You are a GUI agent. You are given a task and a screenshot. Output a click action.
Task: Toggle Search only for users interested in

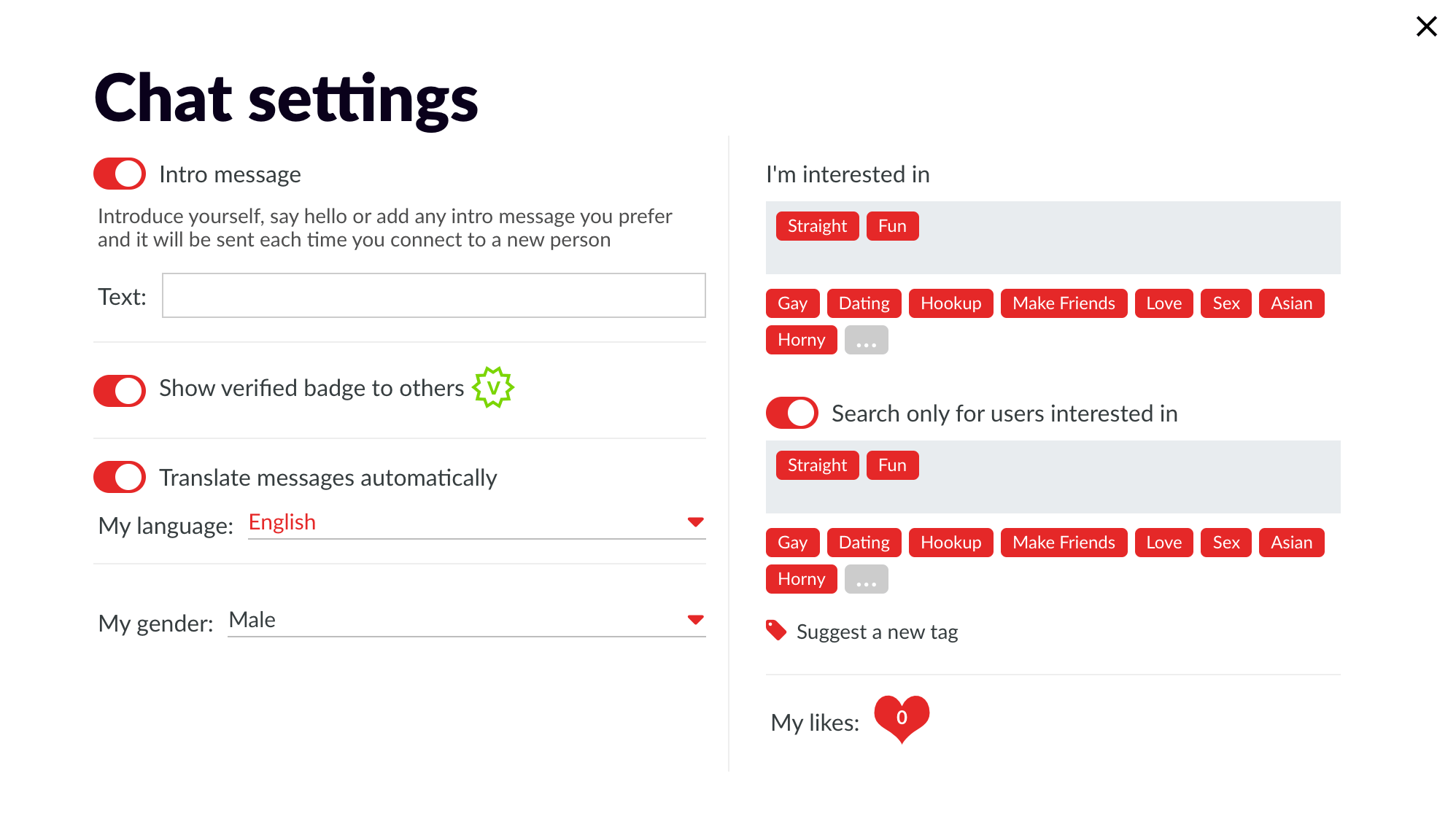[x=792, y=413]
